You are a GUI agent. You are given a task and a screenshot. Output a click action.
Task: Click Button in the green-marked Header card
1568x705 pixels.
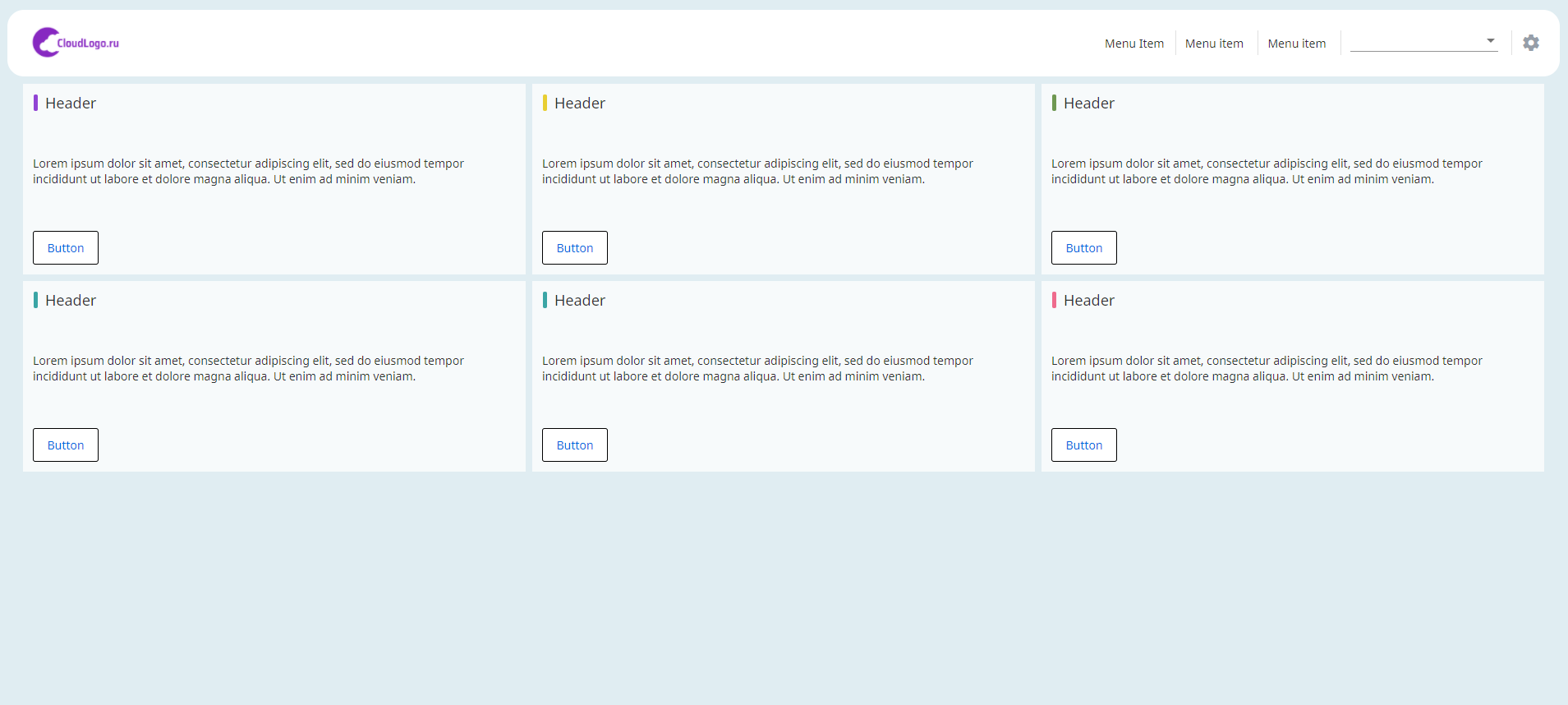(x=1083, y=248)
